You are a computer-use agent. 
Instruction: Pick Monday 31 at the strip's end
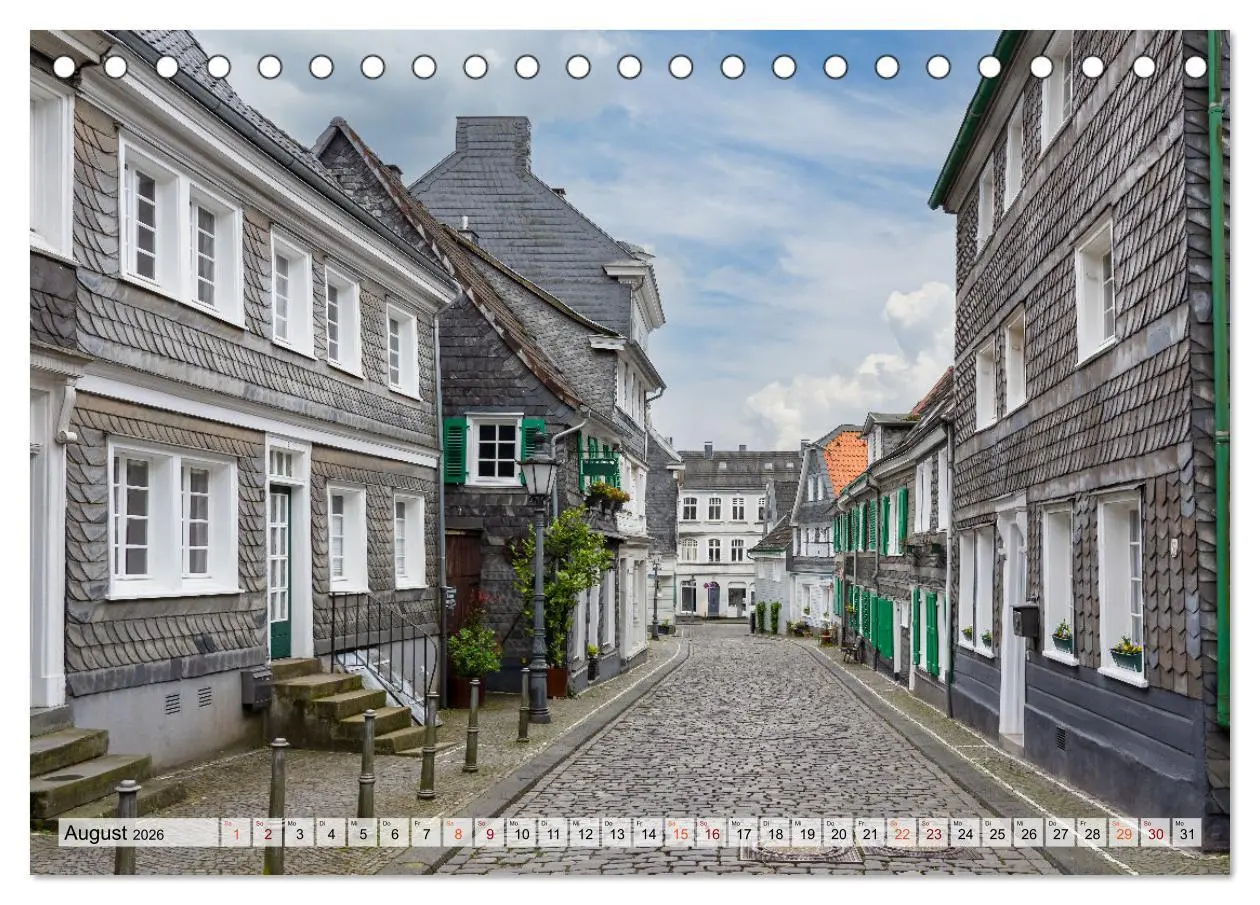pyautogui.click(x=1187, y=833)
